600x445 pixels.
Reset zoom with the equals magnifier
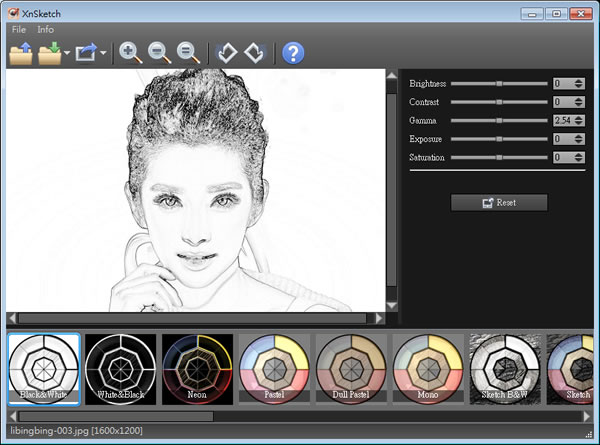pos(188,53)
